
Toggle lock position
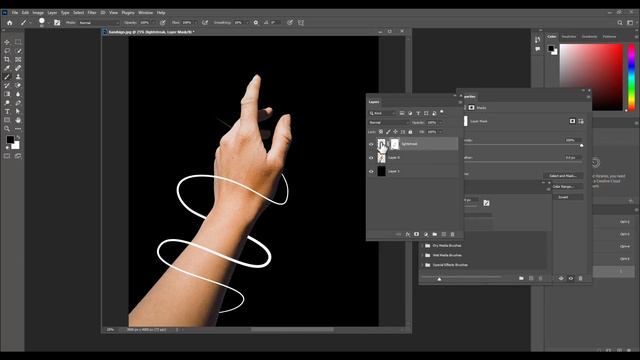coord(395,132)
